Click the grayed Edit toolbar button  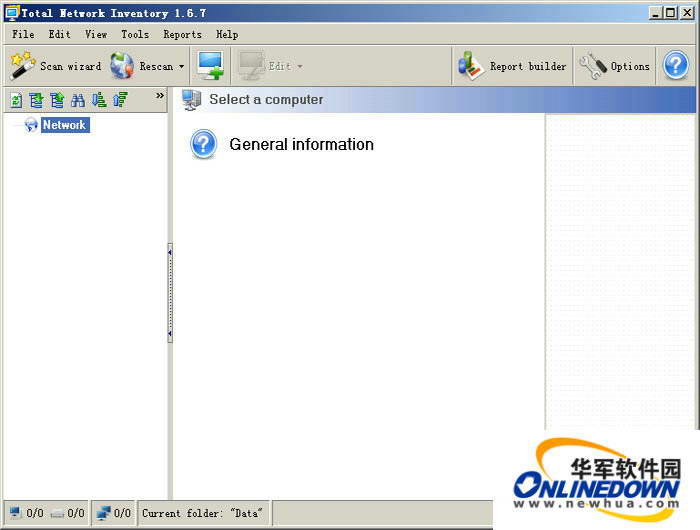265,66
